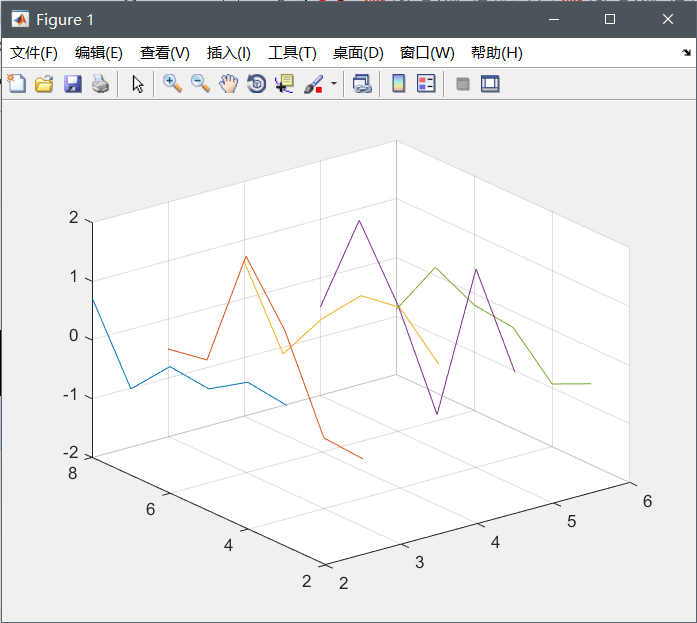Click Show Plot Tools and dock icon

click(x=490, y=84)
